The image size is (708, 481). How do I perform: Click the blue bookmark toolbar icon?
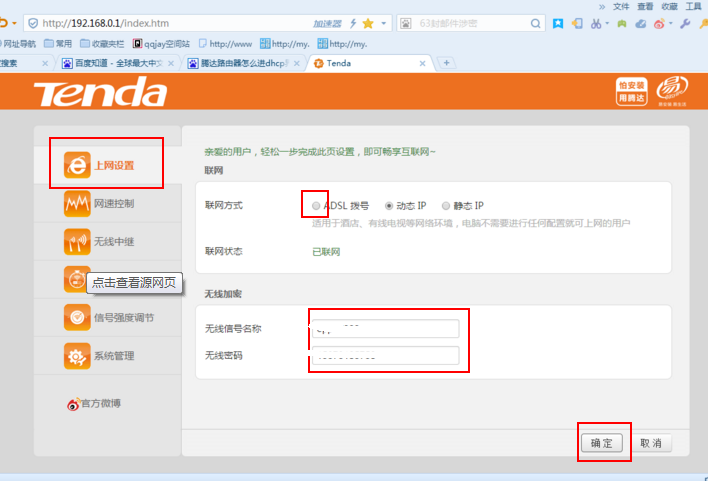tap(558, 23)
